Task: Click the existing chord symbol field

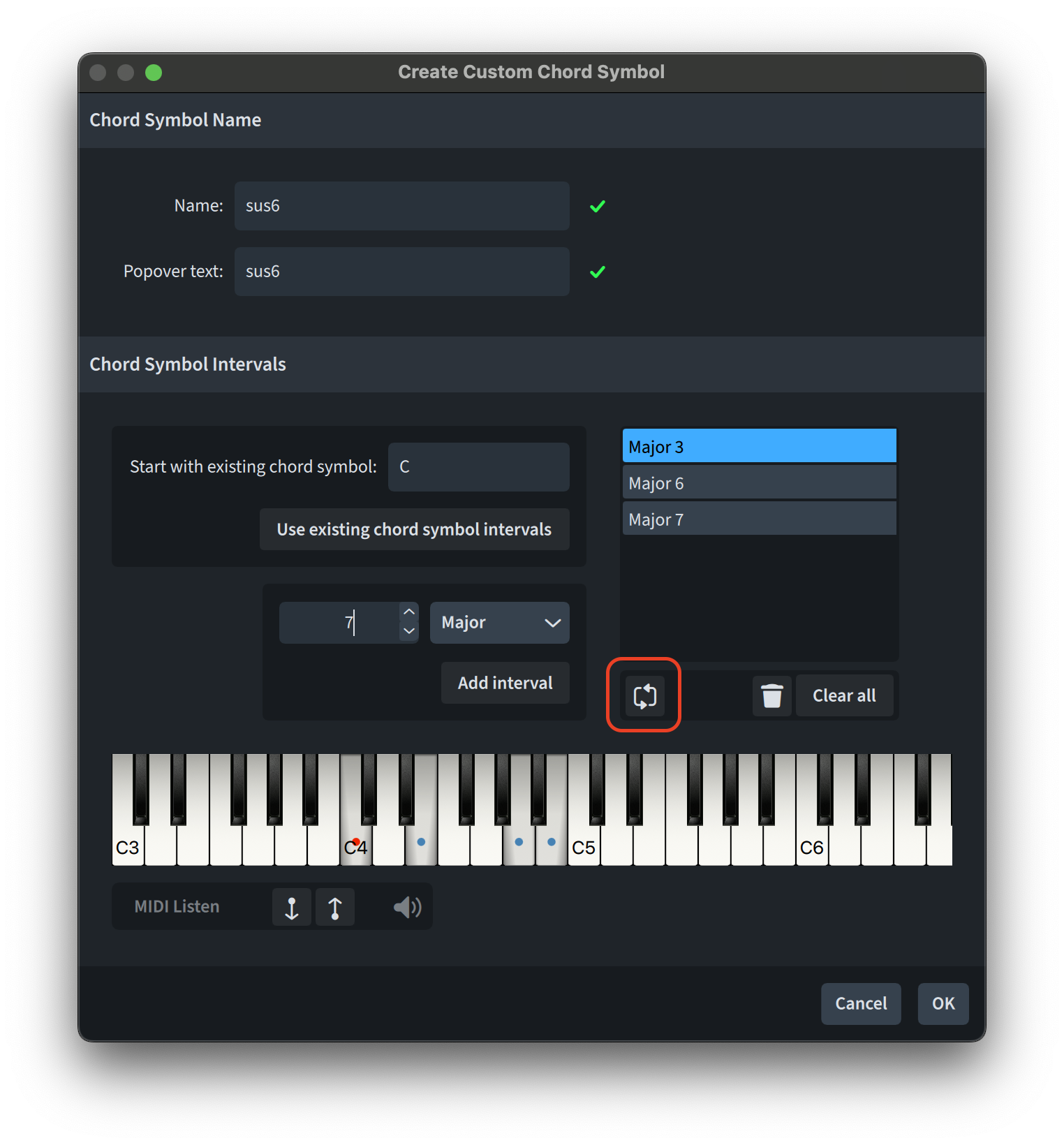Action: point(478,467)
